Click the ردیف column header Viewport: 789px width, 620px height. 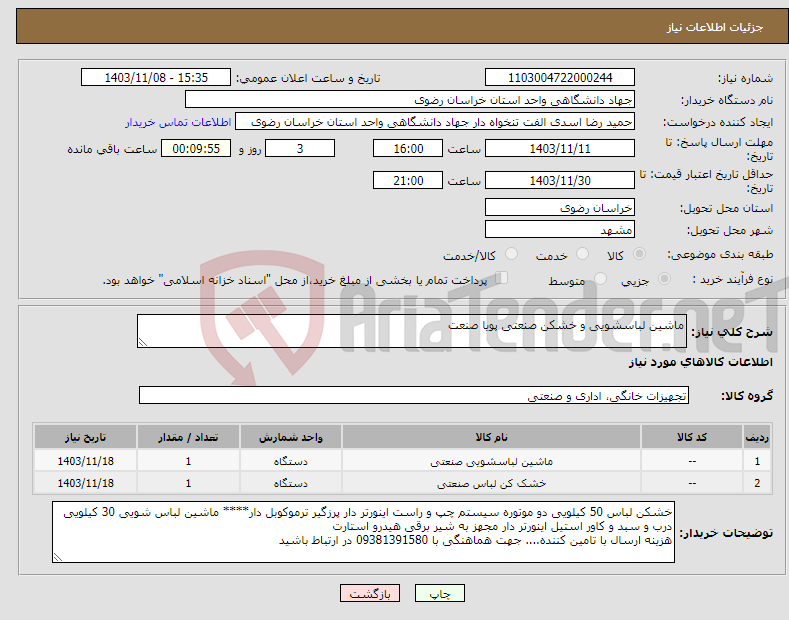click(757, 437)
